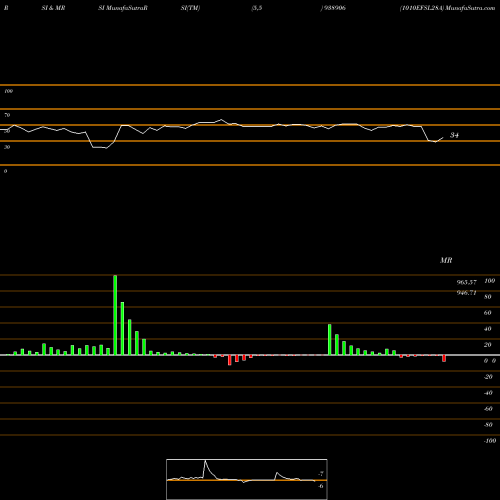Click the MR axis label "-80"
The width and height of the screenshot is (500, 500).
tap(488, 425)
